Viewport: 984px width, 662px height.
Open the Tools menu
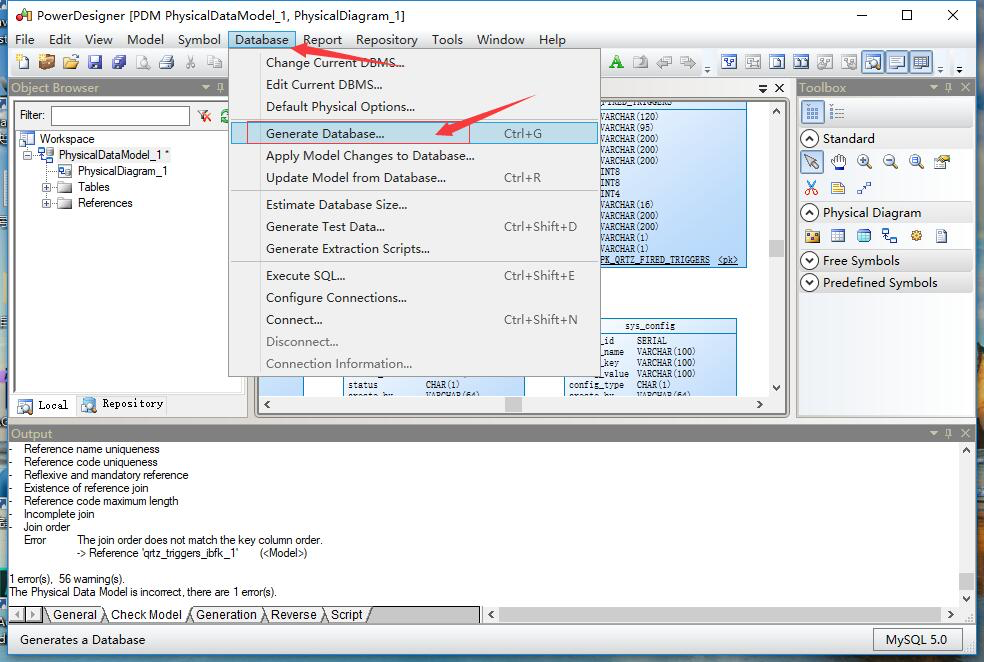click(447, 40)
